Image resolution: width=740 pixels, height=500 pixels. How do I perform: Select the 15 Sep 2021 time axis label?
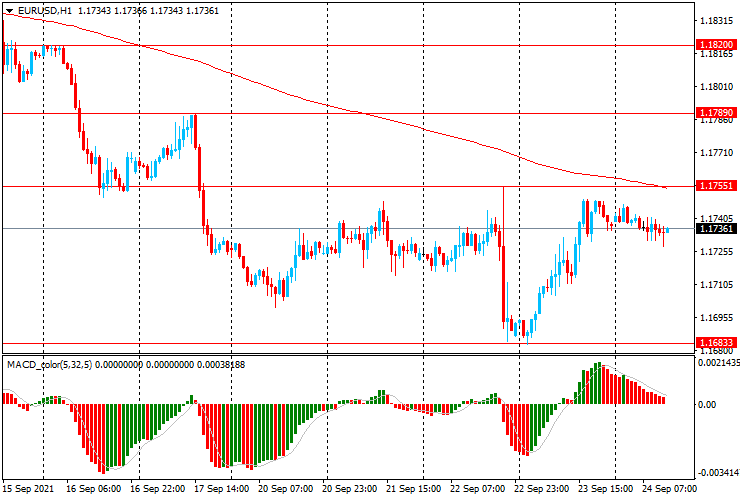pyautogui.click(x=28, y=489)
